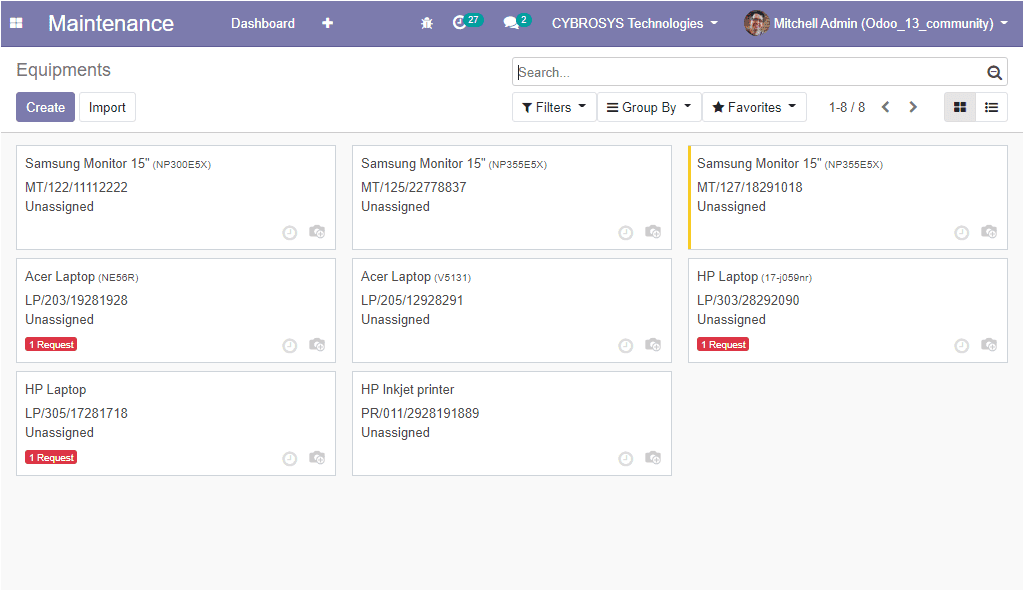Clock activity icon on LP/203/19281928 card
Screen dimensions: 1024x591
click(x=289, y=345)
